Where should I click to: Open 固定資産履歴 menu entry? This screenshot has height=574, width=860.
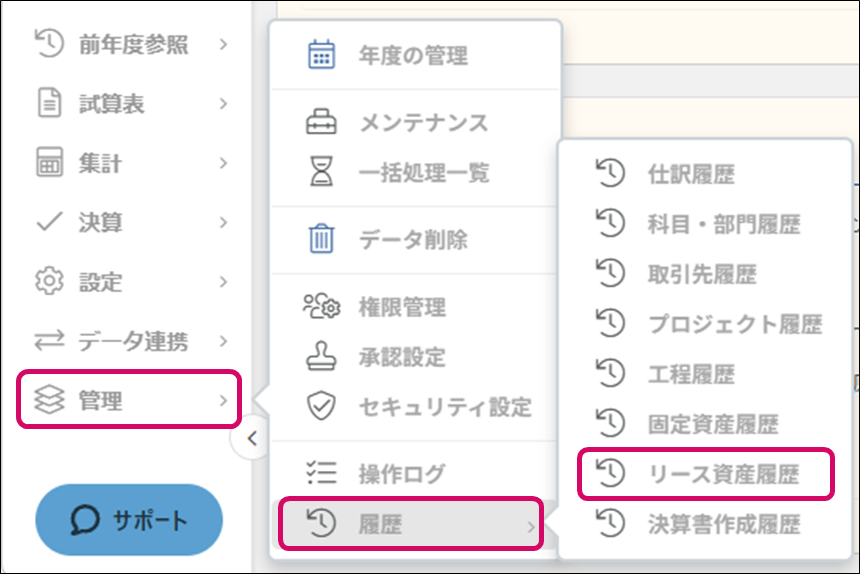(x=712, y=424)
